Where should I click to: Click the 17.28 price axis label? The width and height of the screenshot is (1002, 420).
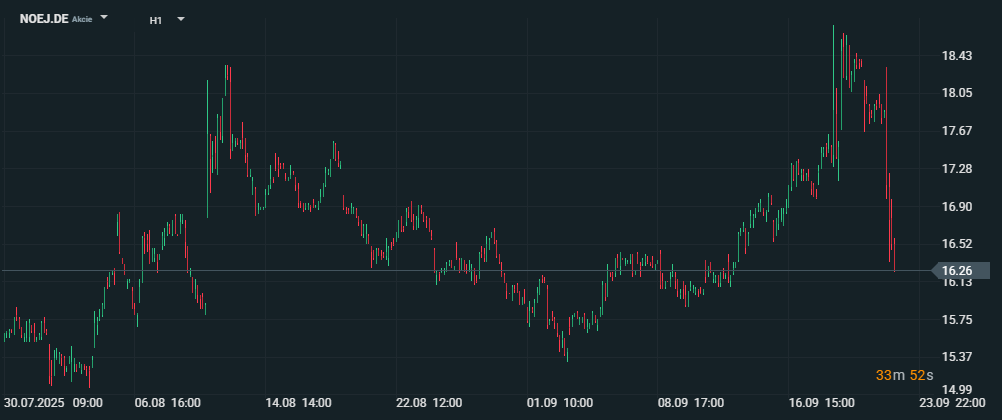(957, 169)
